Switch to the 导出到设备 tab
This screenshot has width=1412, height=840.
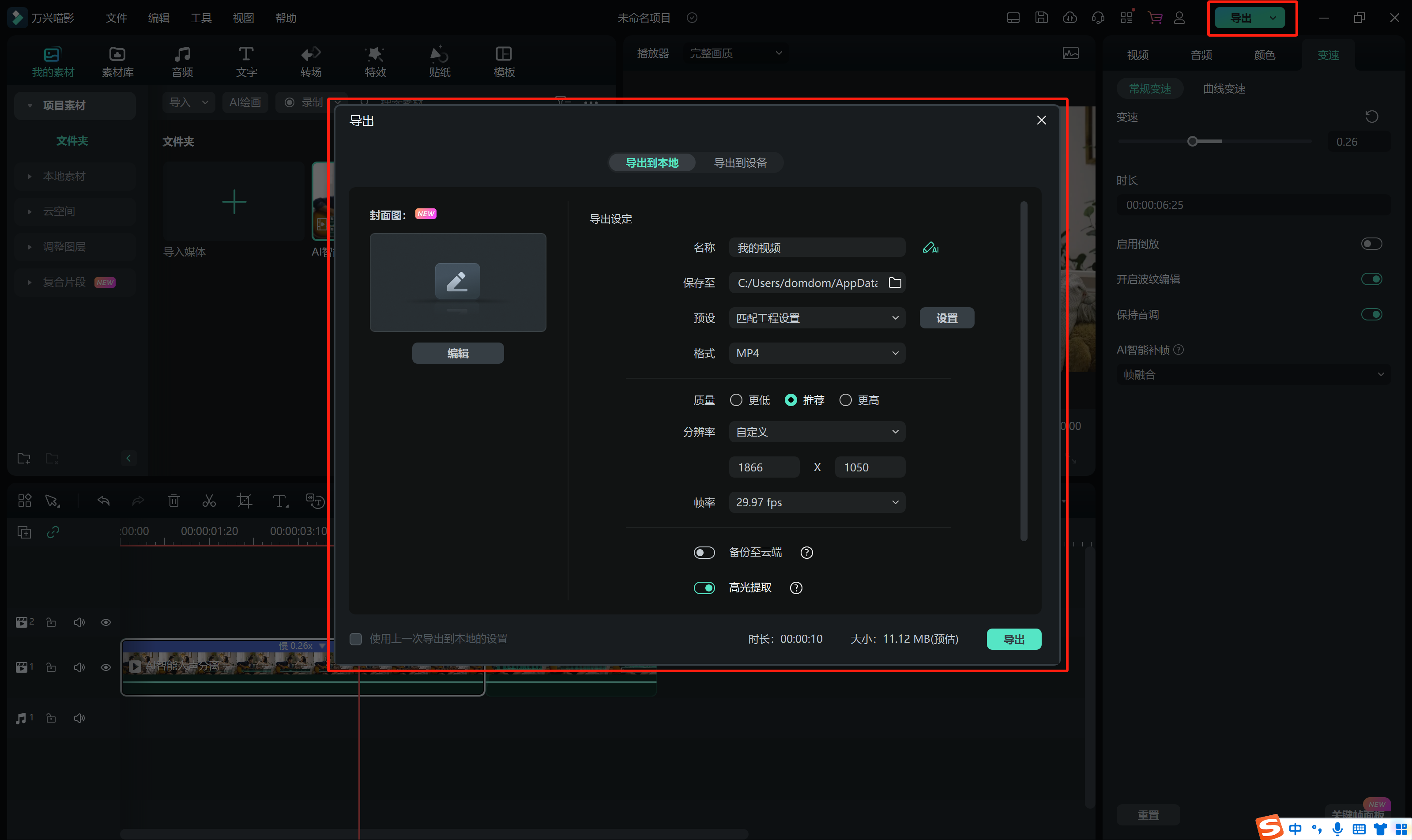tap(740, 163)
